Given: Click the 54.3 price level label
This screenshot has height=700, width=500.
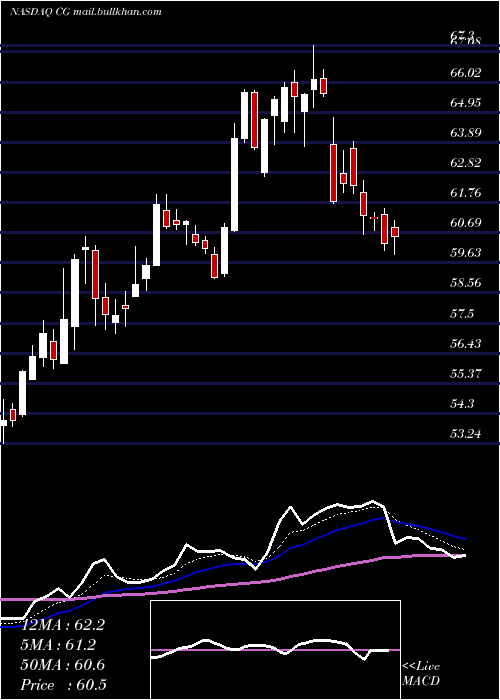Looking at the screenshot, I should click(462, 404).
